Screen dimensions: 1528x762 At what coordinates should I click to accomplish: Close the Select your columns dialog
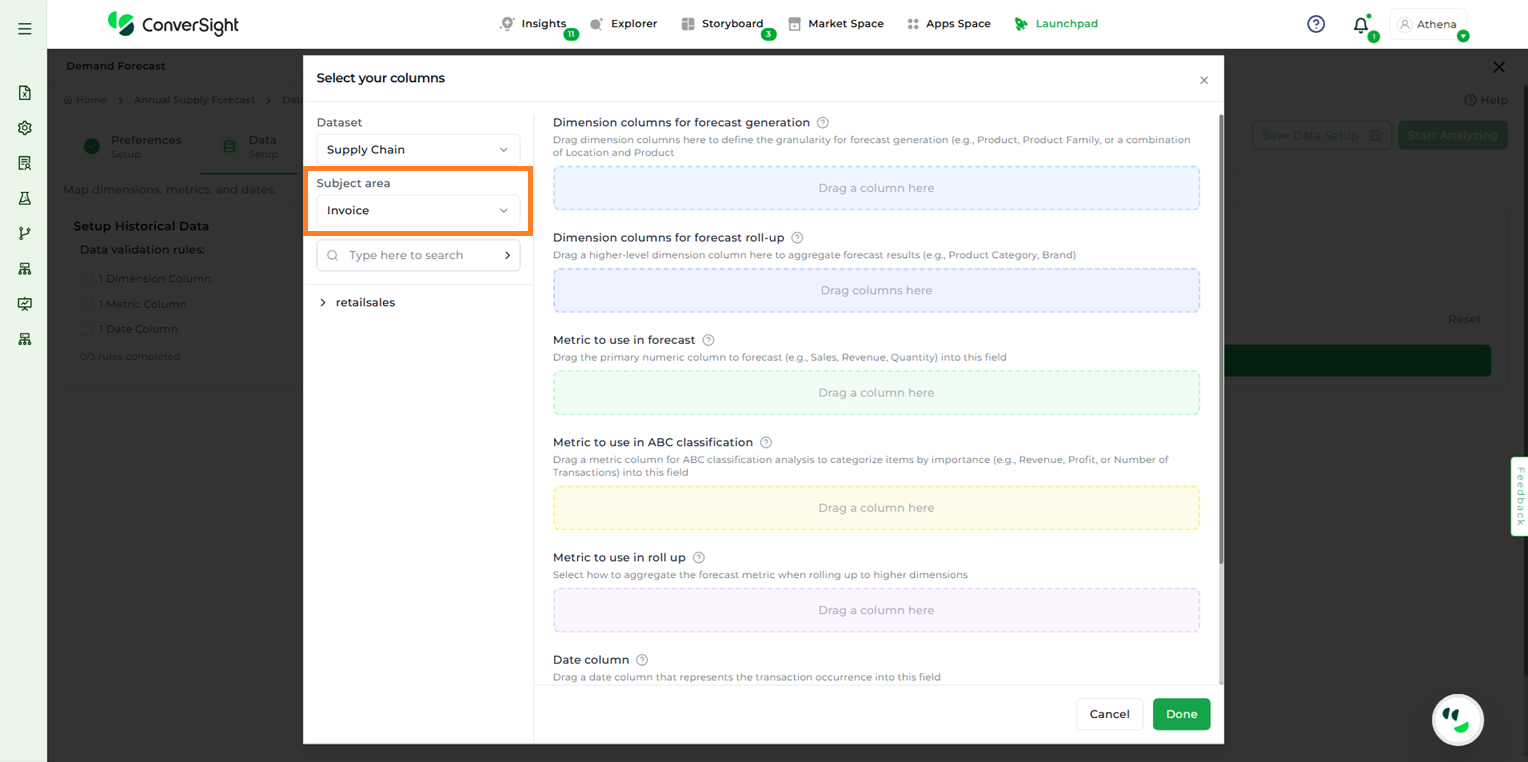[1204, 80]
